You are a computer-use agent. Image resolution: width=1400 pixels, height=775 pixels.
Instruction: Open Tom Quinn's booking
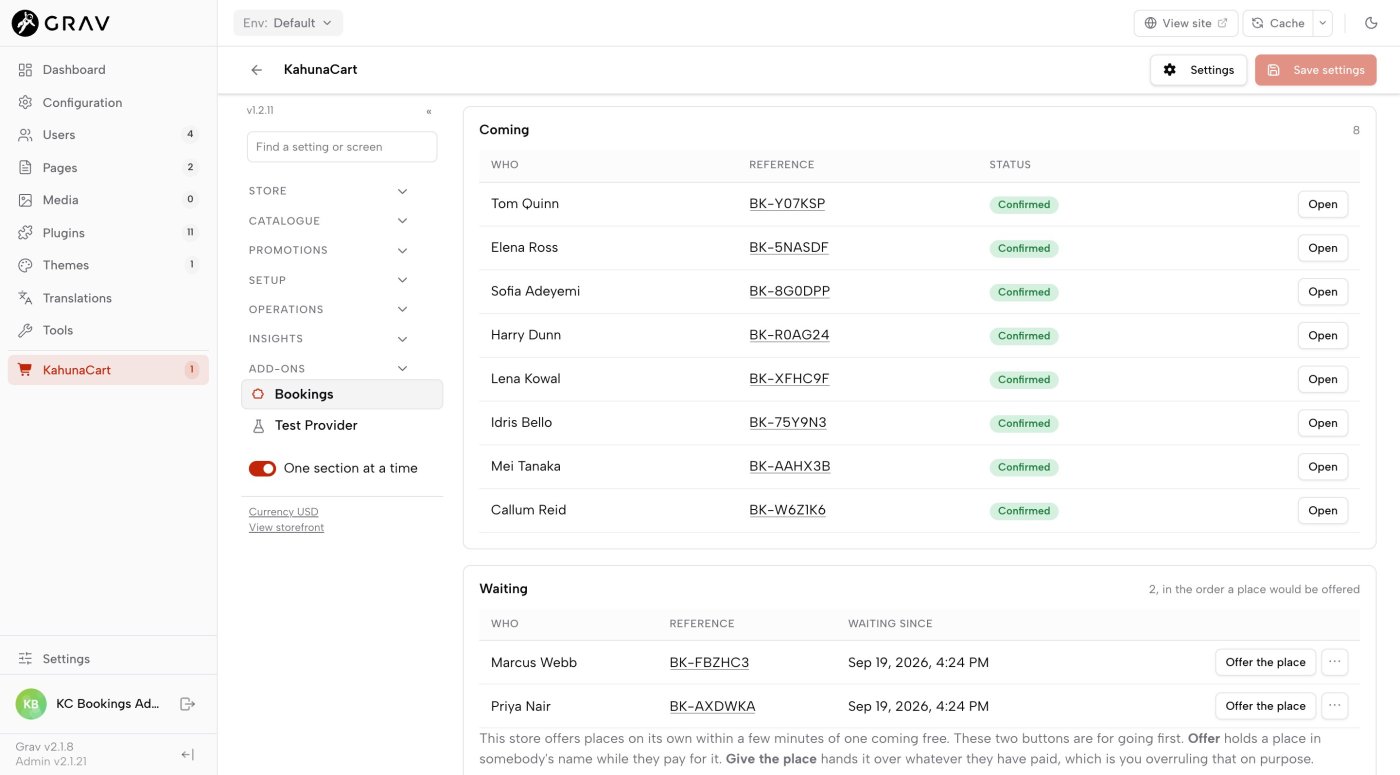point(1322,204)
